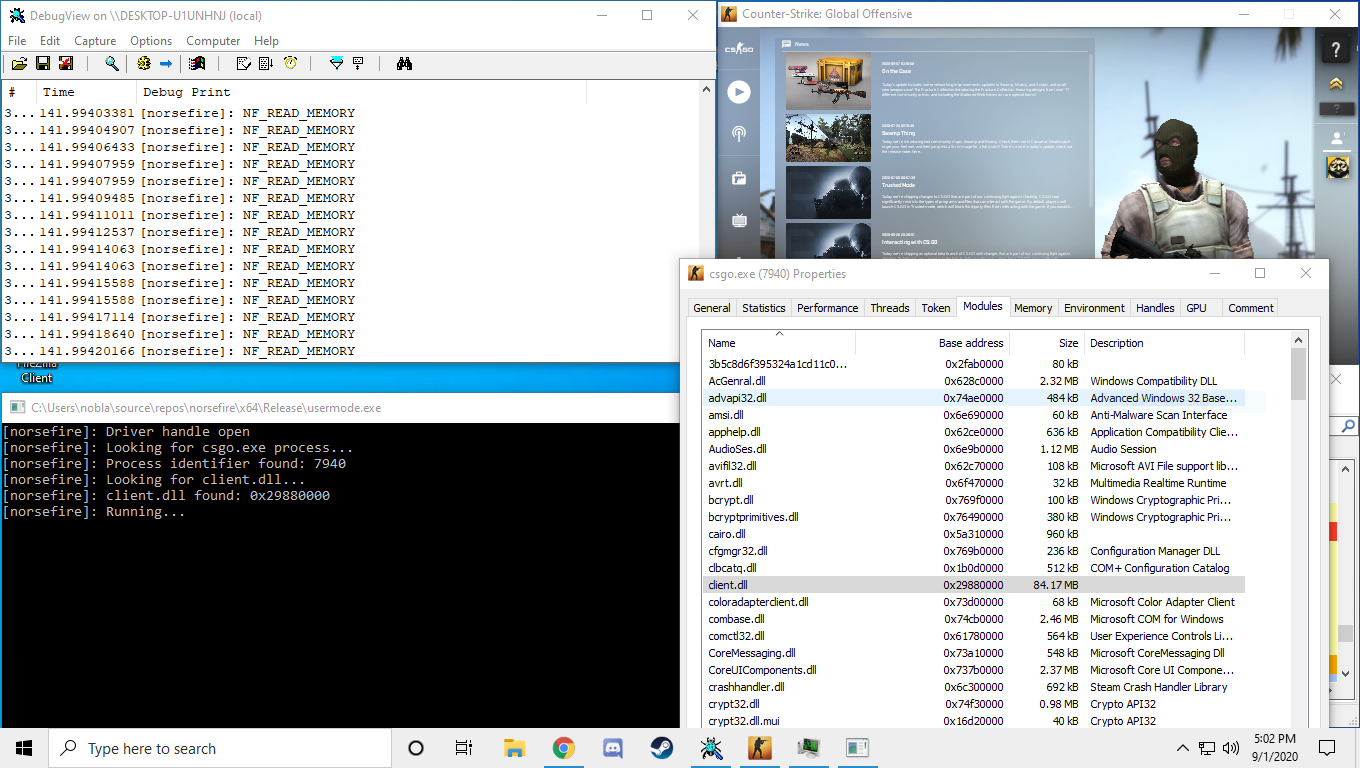
Task: Click the Windows Start button
Action: (x=24, y=748)
